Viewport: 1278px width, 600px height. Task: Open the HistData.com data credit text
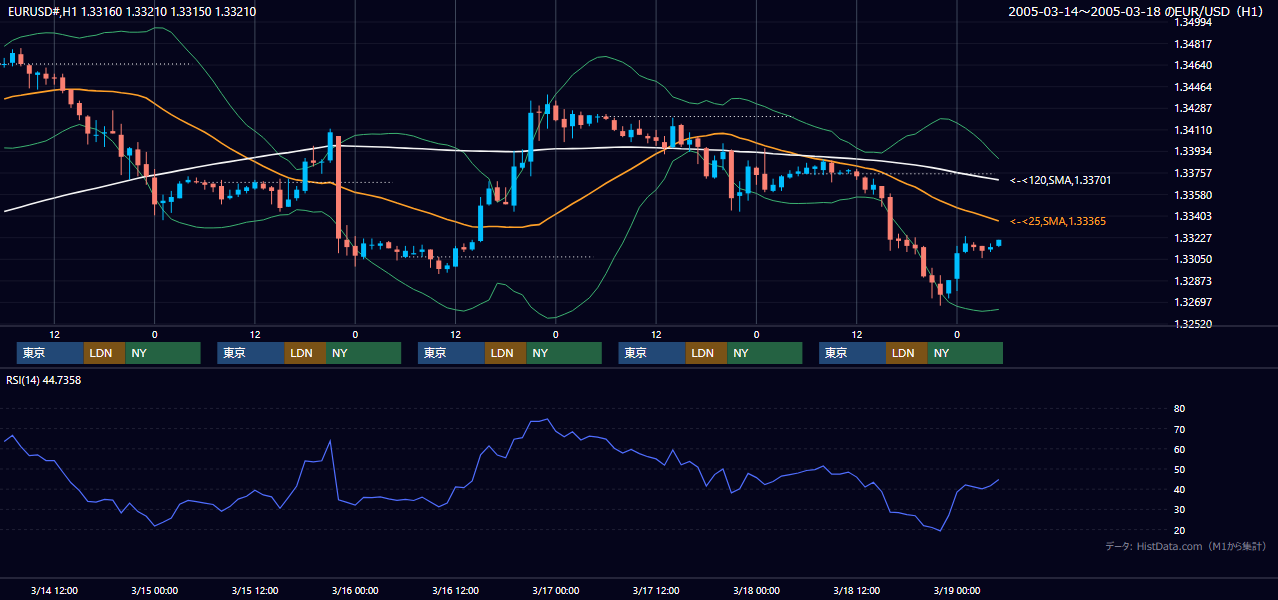1186,546
